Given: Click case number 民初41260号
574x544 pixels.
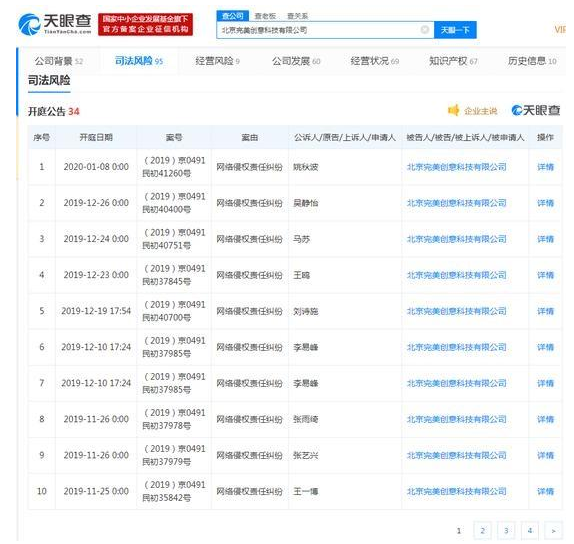Looking at the screenshot, I should coord(167,174).
